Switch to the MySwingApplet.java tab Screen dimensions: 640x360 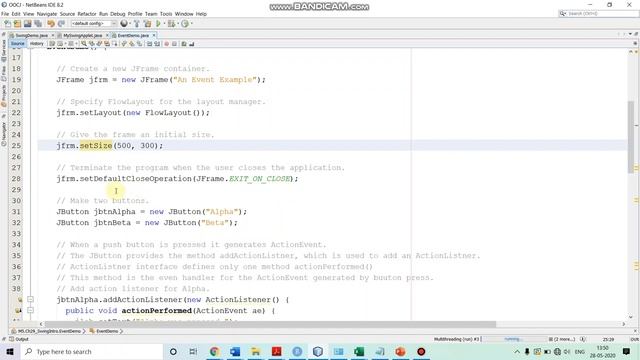coord(82,36)
